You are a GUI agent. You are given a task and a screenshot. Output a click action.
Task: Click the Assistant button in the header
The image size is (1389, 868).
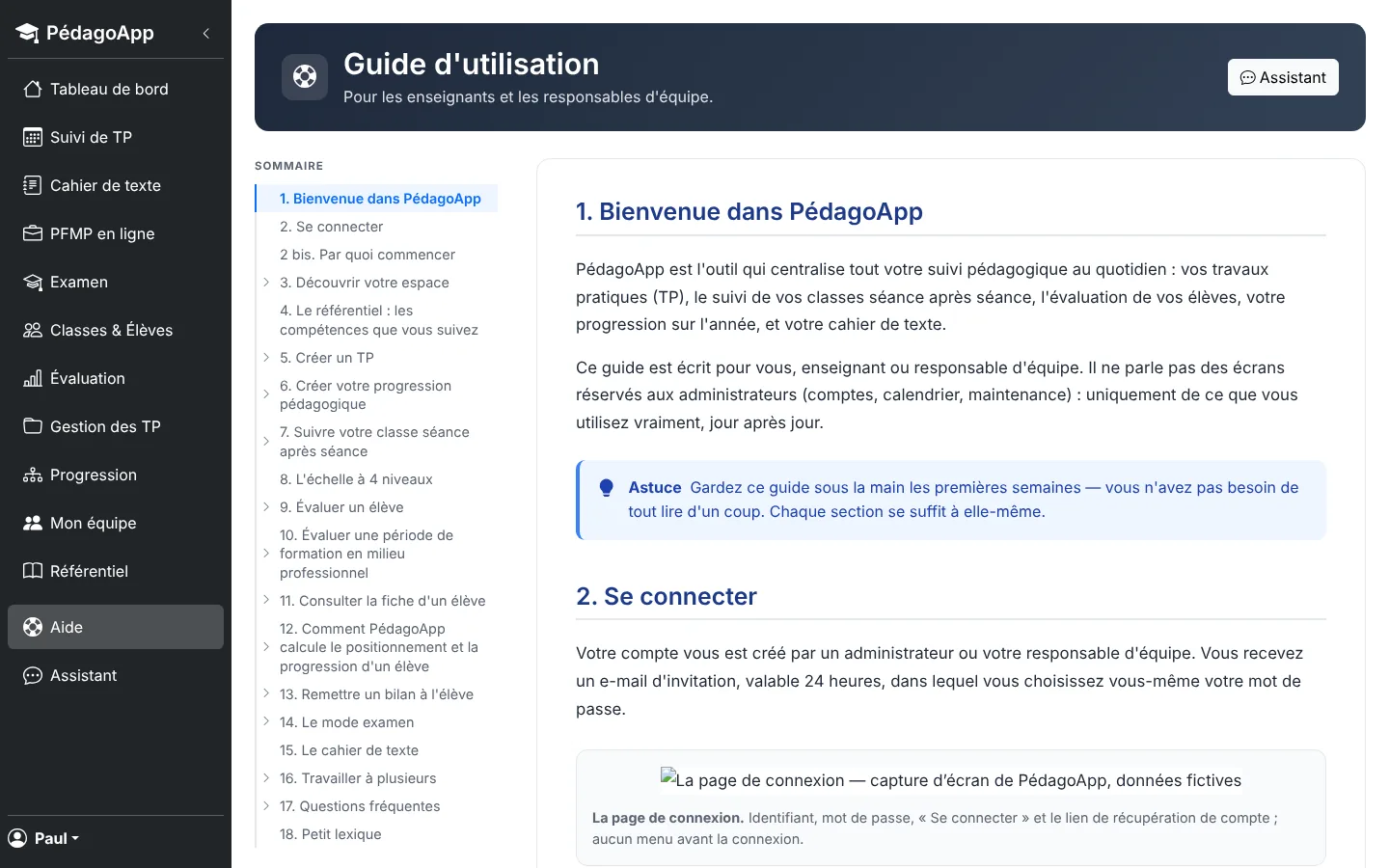[x=1283, y=77]
